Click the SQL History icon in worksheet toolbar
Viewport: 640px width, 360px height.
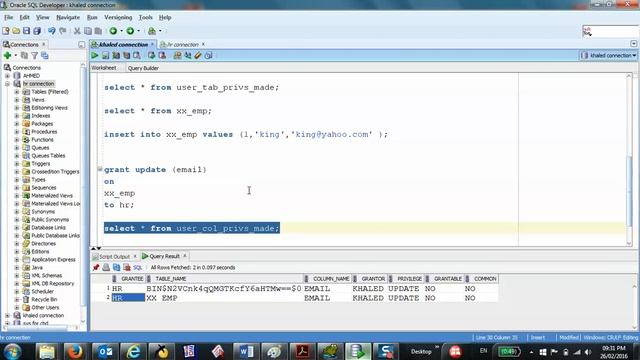pos(209,56)
